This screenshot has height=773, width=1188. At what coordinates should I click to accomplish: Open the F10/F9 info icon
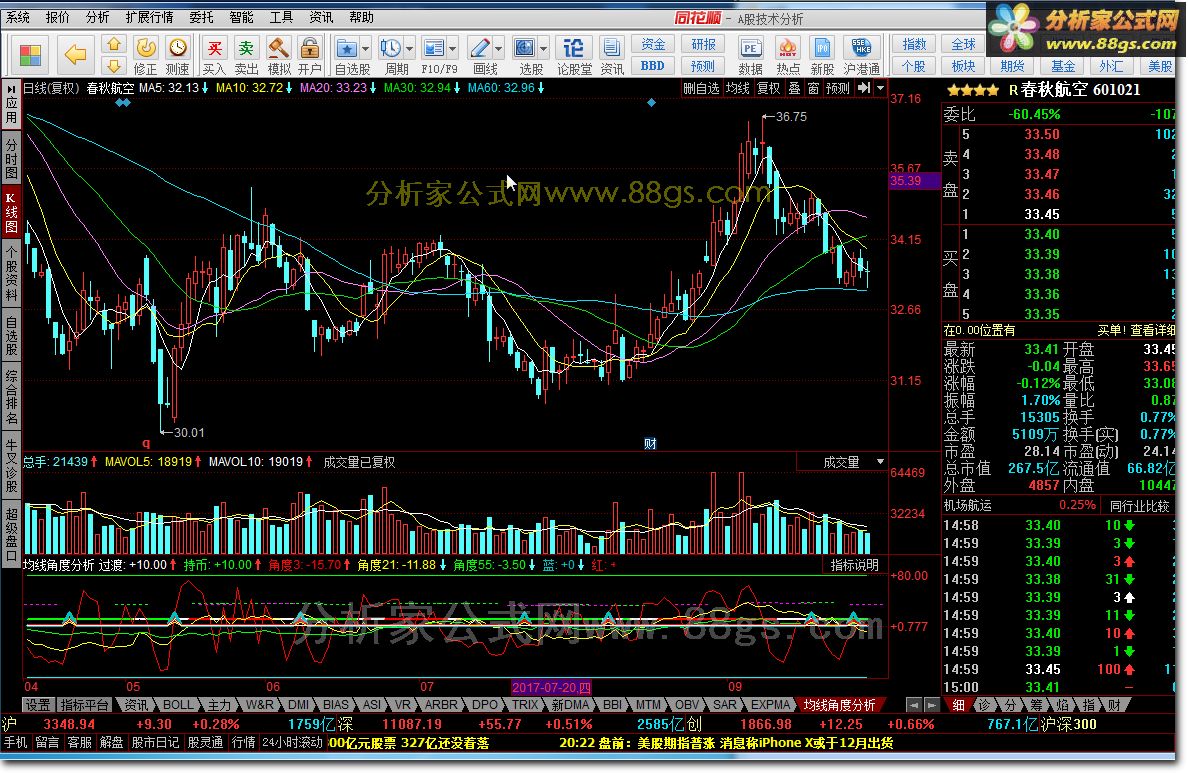tap(433, 49)
